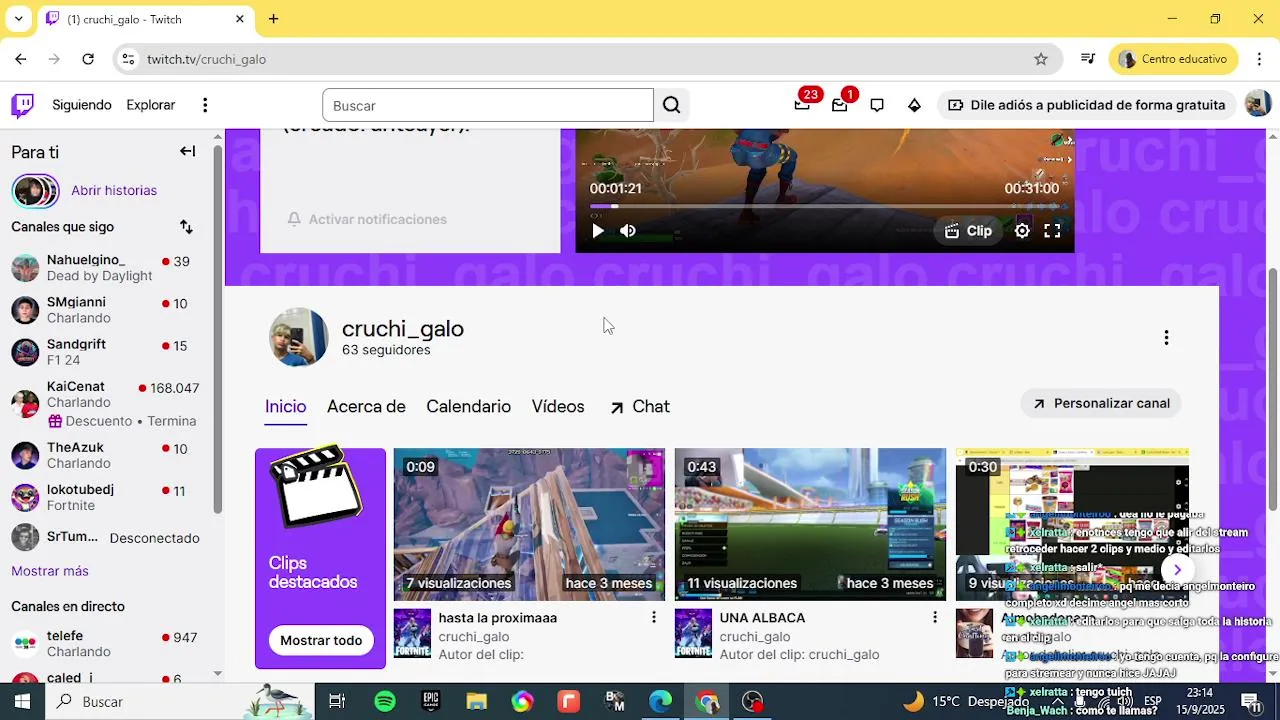Viewport: 1280px width, 720px height.
Task: Open options for UNA ALBACA clip
Action: tap(935, 618)
